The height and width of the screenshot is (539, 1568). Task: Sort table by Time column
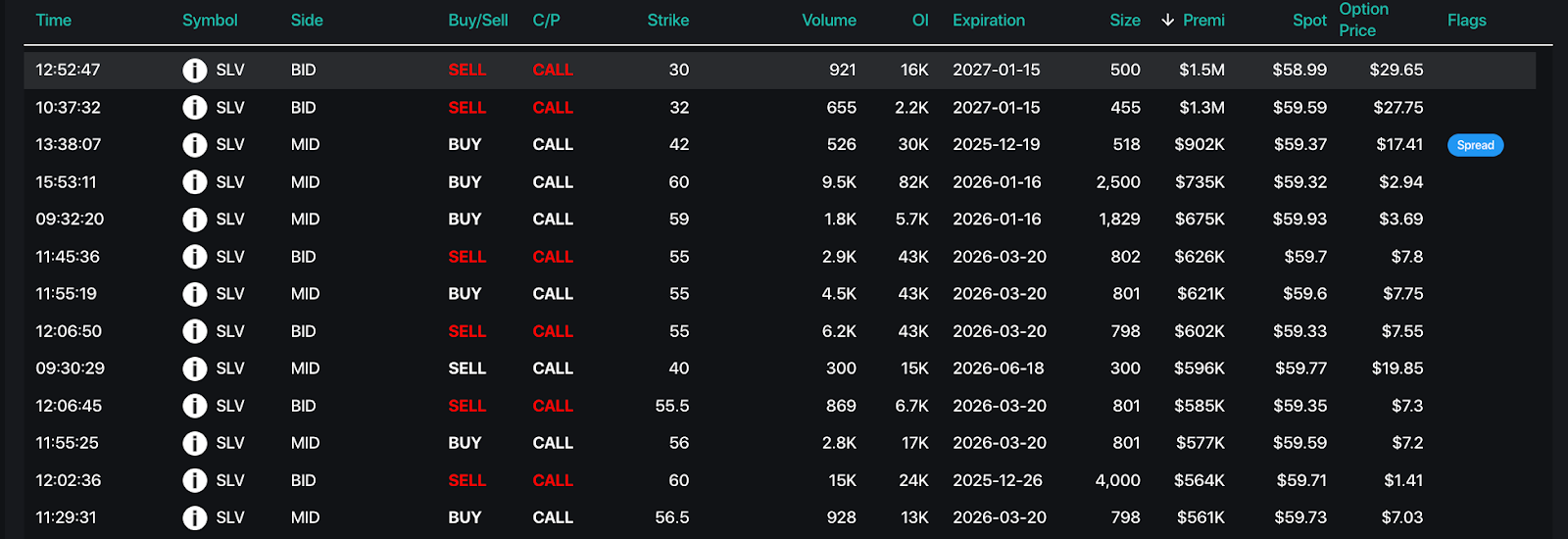53,21
